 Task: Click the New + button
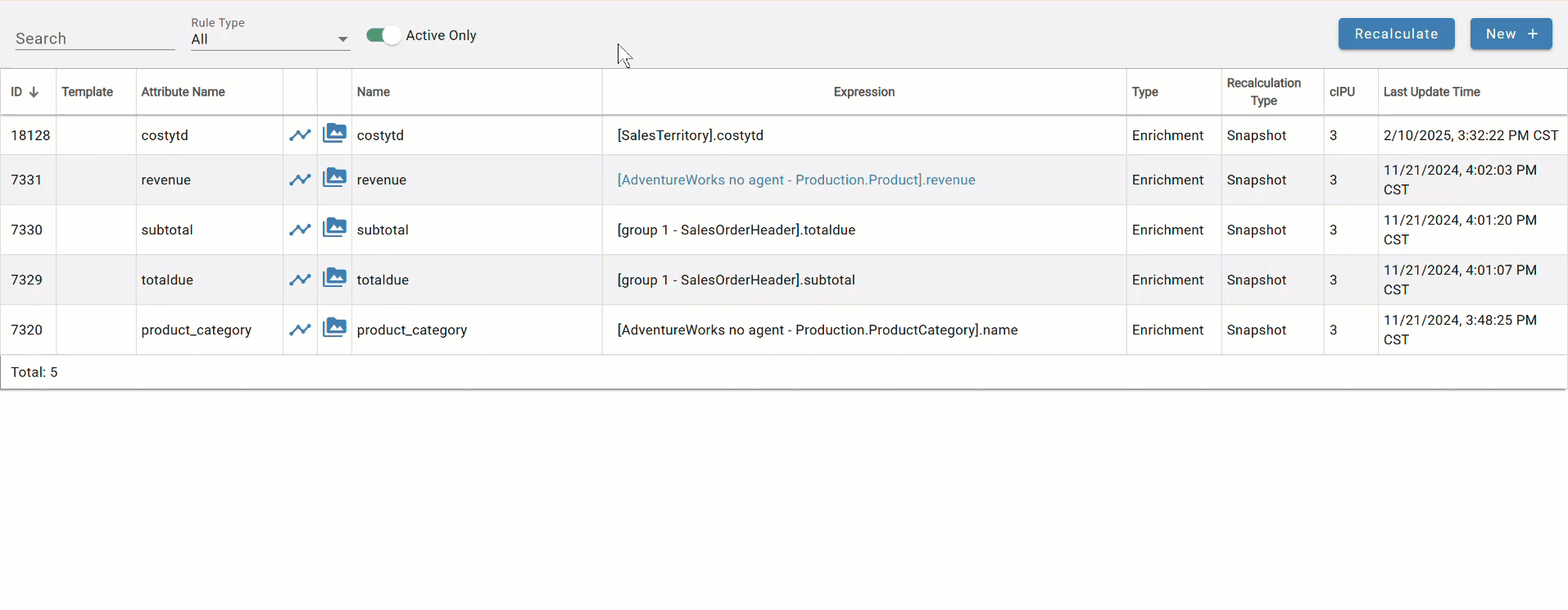click(1511, 34)
